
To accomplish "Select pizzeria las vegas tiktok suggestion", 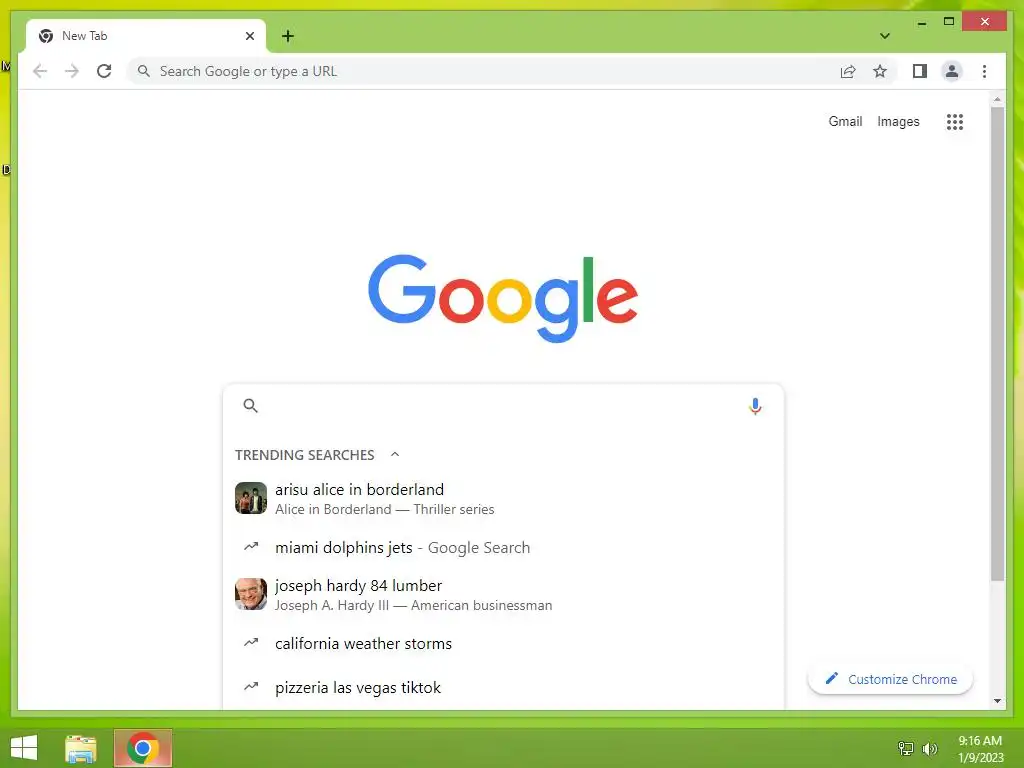I will click(503, 688).
